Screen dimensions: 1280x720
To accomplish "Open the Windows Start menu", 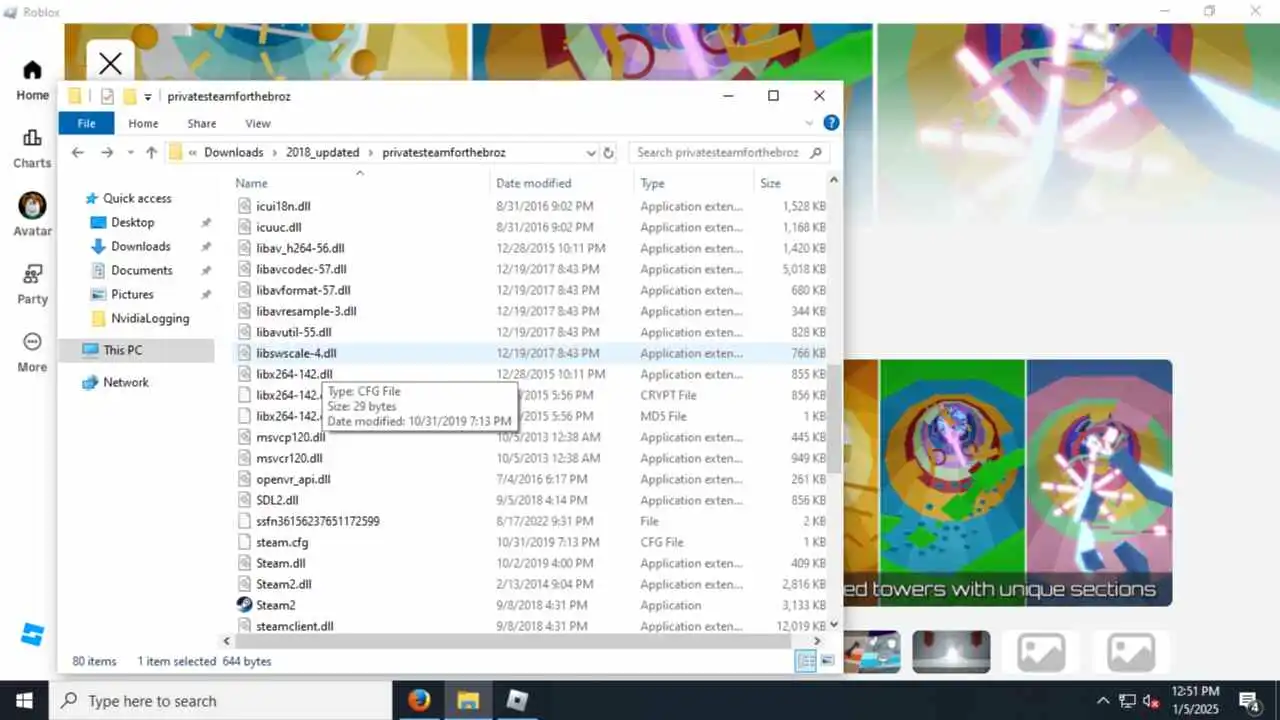I will pos(24,700).
